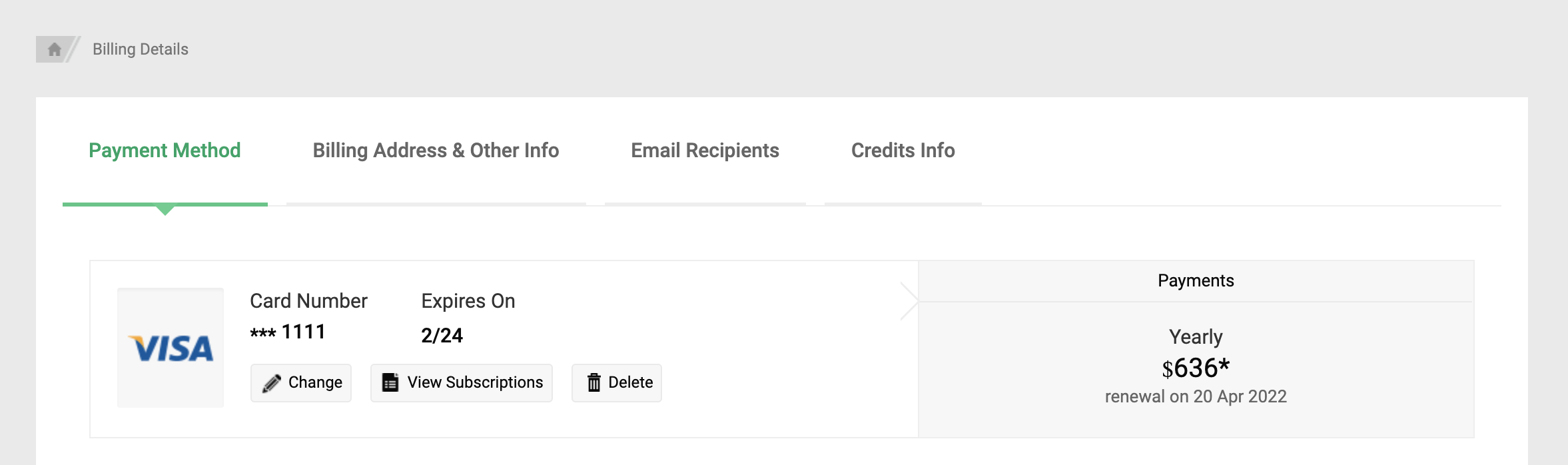1568x465 pixels.
Task: Click the list icon beside View Subscriptions
Action: (390, 382)
